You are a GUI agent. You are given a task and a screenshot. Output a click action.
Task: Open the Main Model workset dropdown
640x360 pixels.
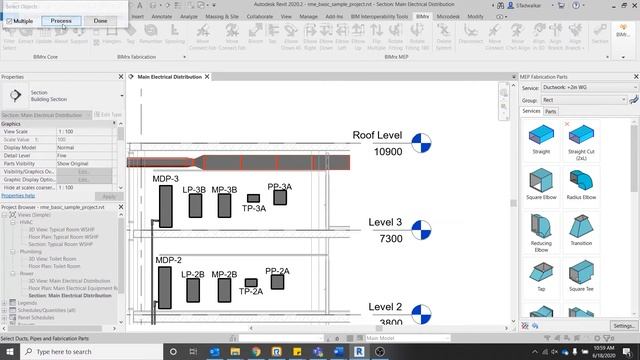coord(407,338)
